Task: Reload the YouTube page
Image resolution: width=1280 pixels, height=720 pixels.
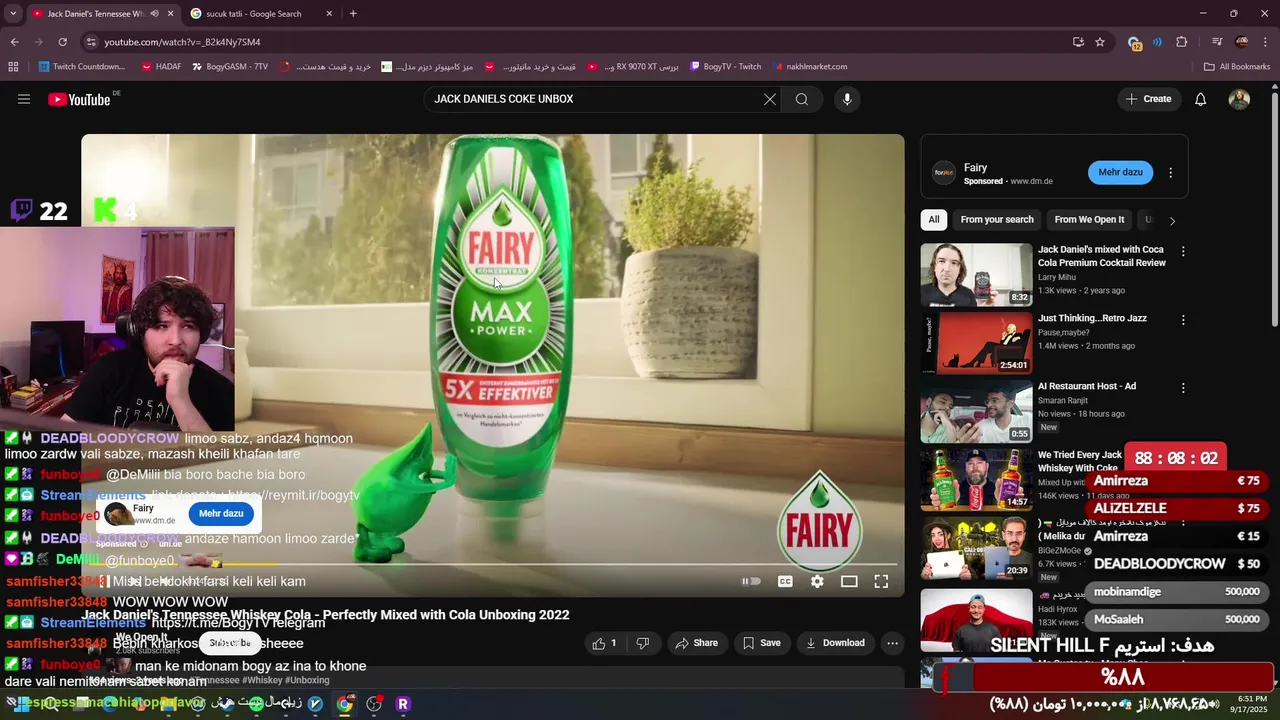Action: tap(62, 42)
